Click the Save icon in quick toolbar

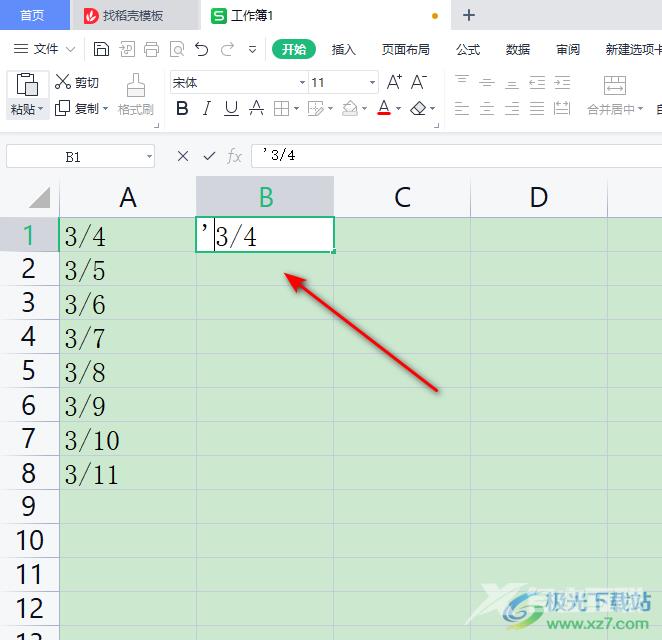click(101, 49)
